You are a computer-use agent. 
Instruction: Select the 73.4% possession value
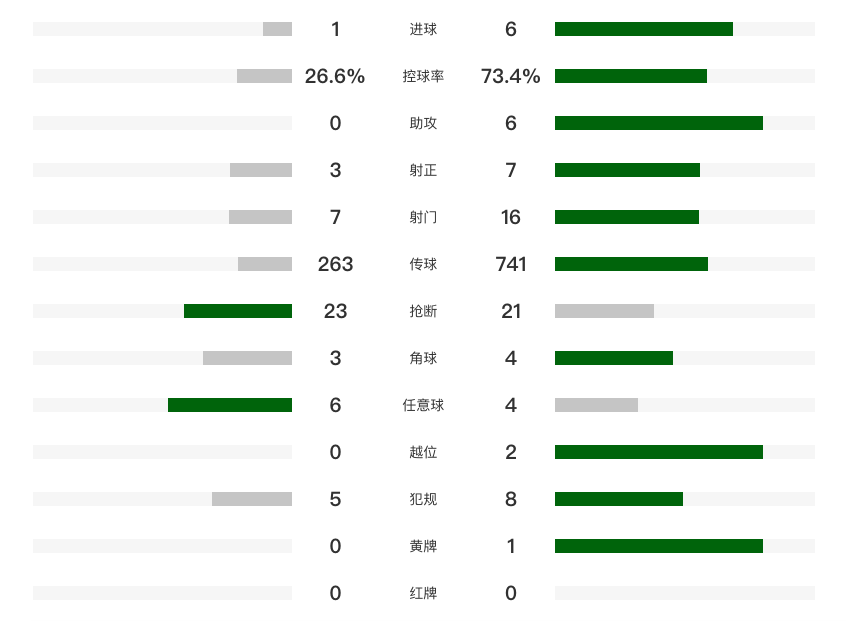point(510,76)
